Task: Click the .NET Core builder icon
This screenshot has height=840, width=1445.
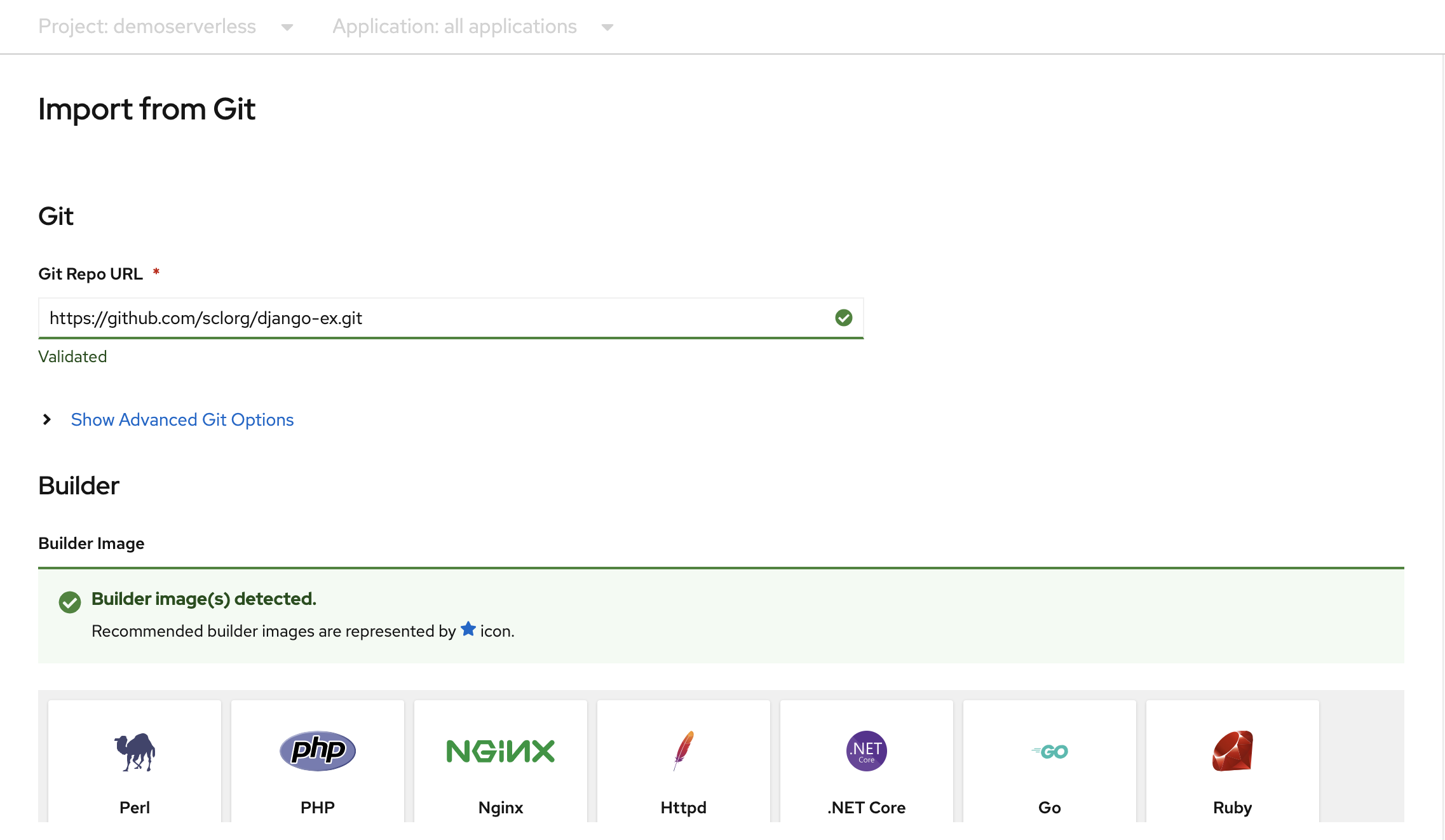Action: tap(866, 750)
